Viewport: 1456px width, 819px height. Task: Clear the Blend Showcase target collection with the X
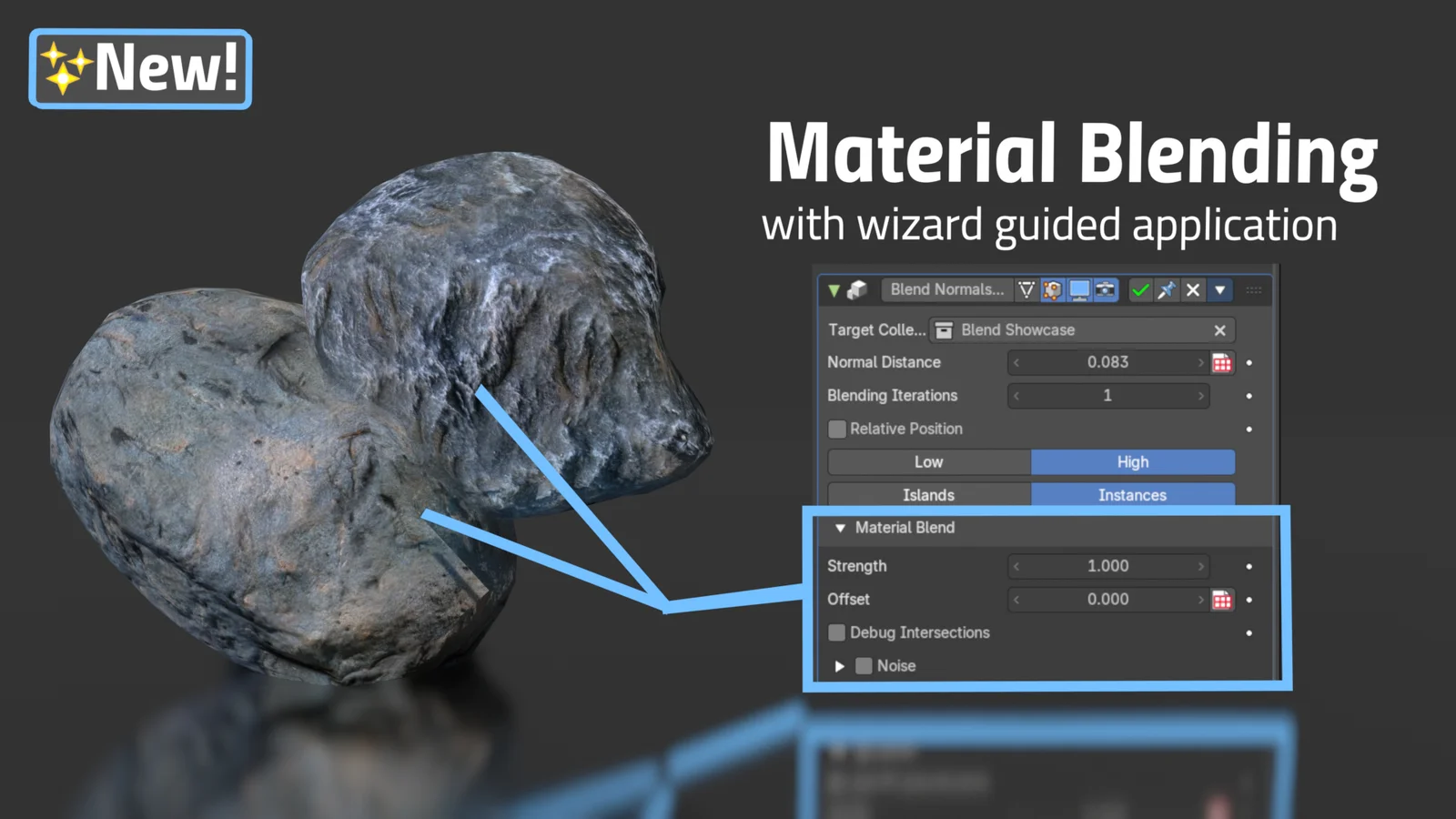click(1219, 329)
